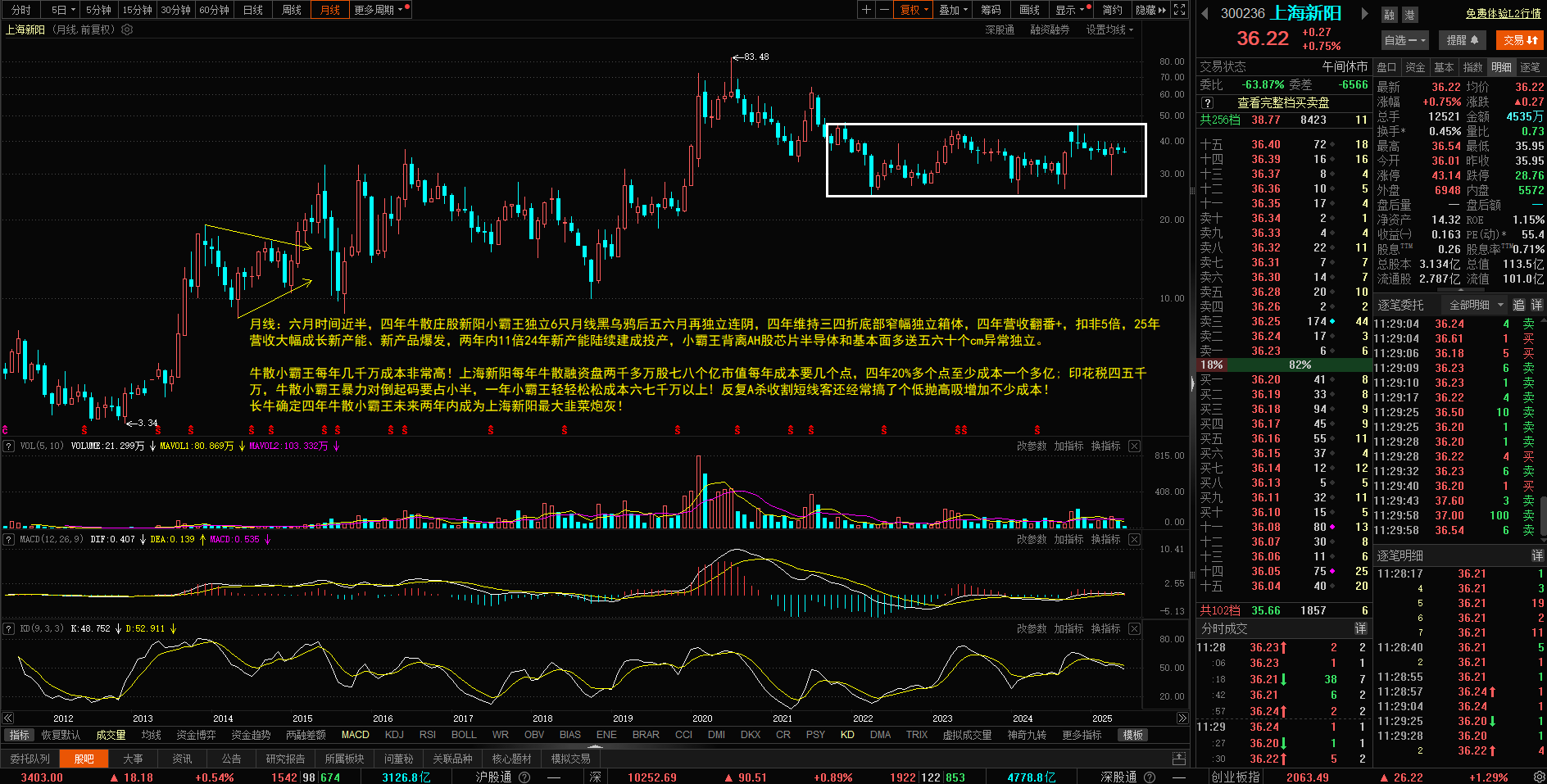This screenshot has height=784, width=1547.
Task: Close the MACD indicator panel
Action: (1134, 540)
